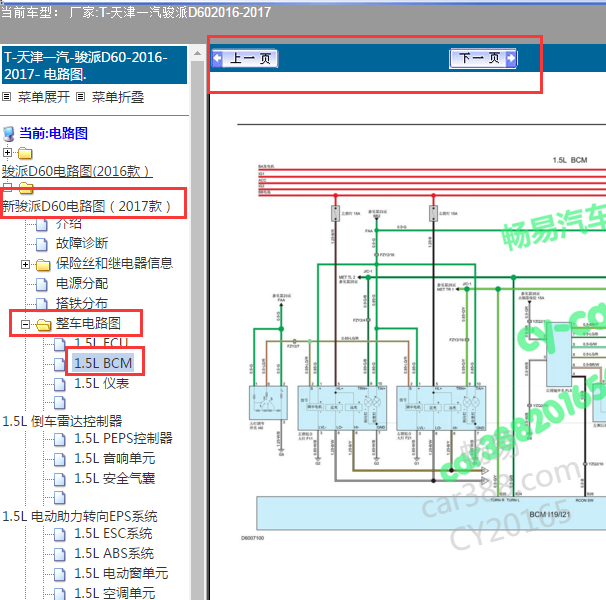The image size is (606, 600).
Task: Open 1.5L ABS系统 diagram
Action: [x=114, y=554]
